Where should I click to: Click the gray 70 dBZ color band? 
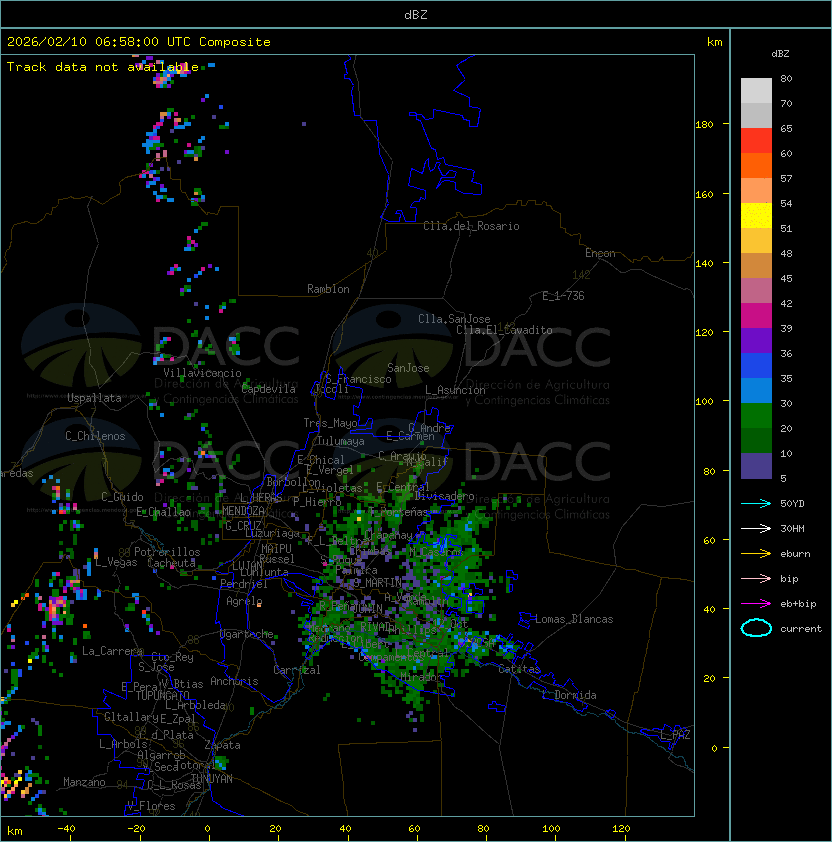756,115
